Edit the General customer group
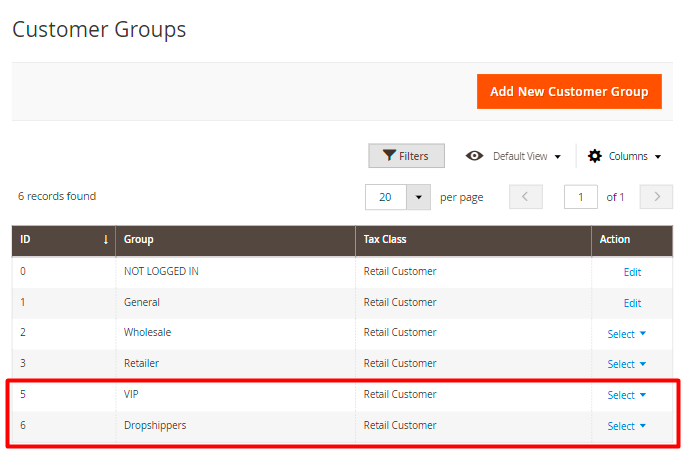Viewport: 684px width, 466px height. click(x=632, y=303)
